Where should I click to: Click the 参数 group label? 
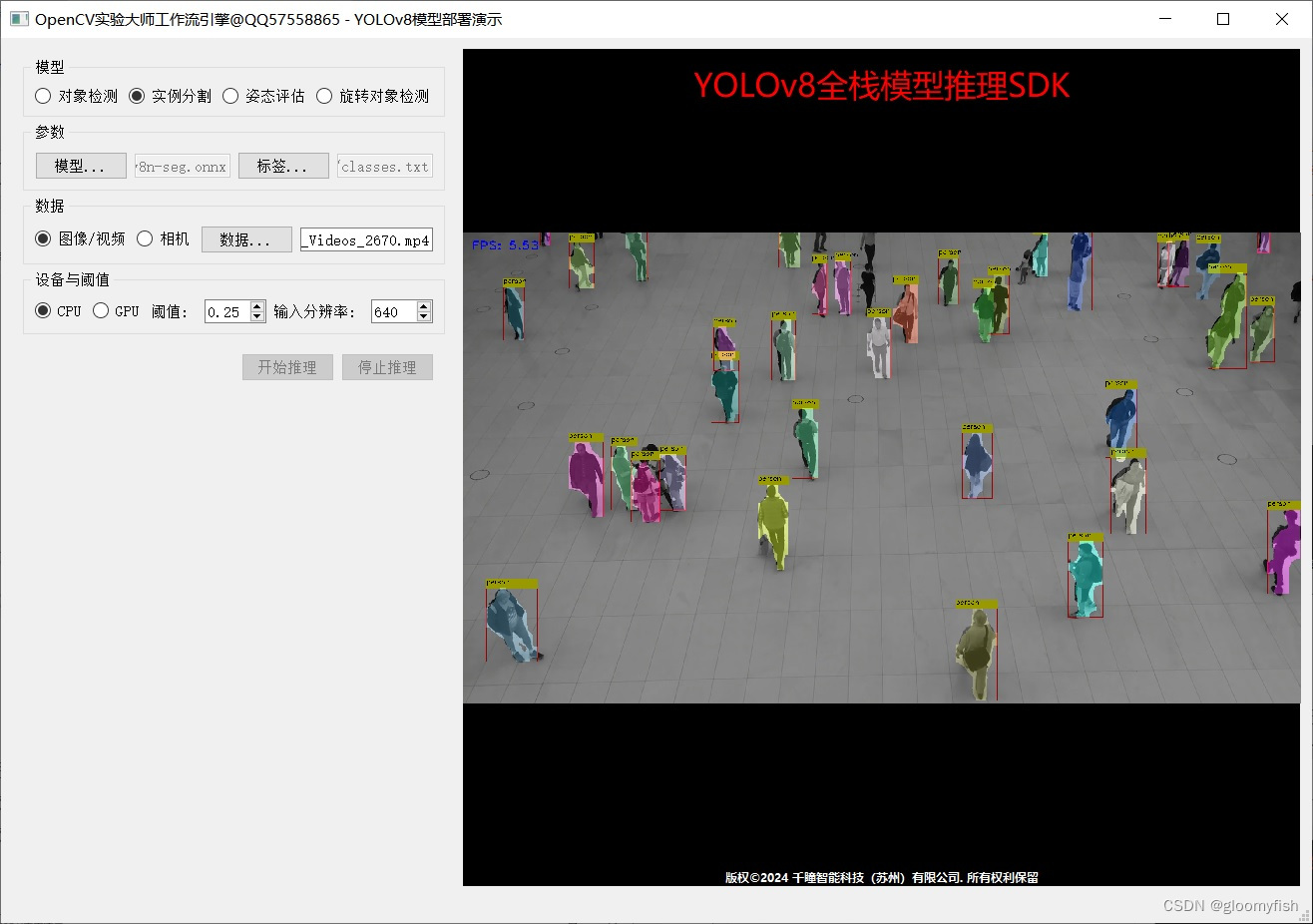[x=50, y=132]
